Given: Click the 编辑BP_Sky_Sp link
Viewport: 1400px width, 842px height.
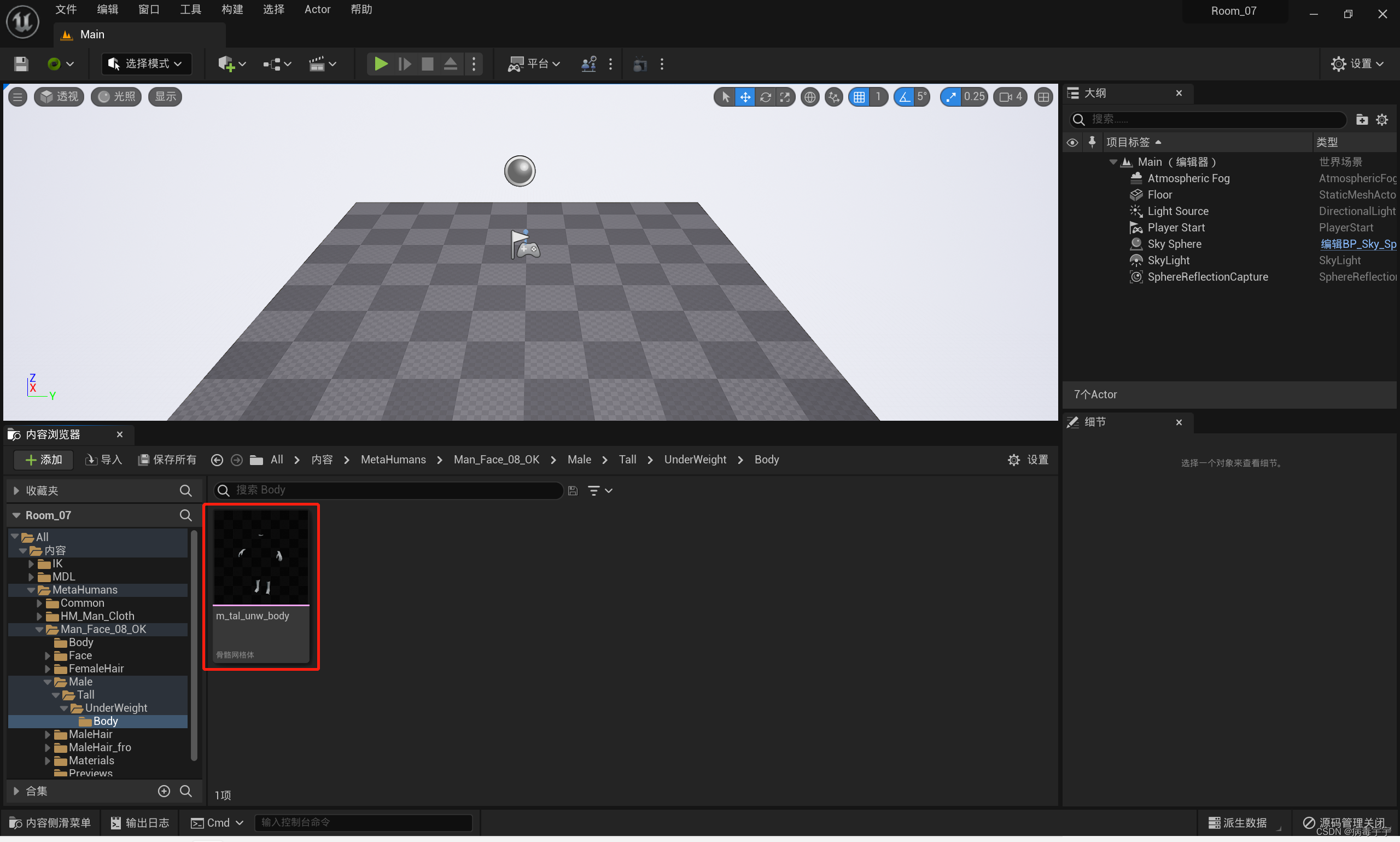Looking at the screenshot, I should 1357,244.
